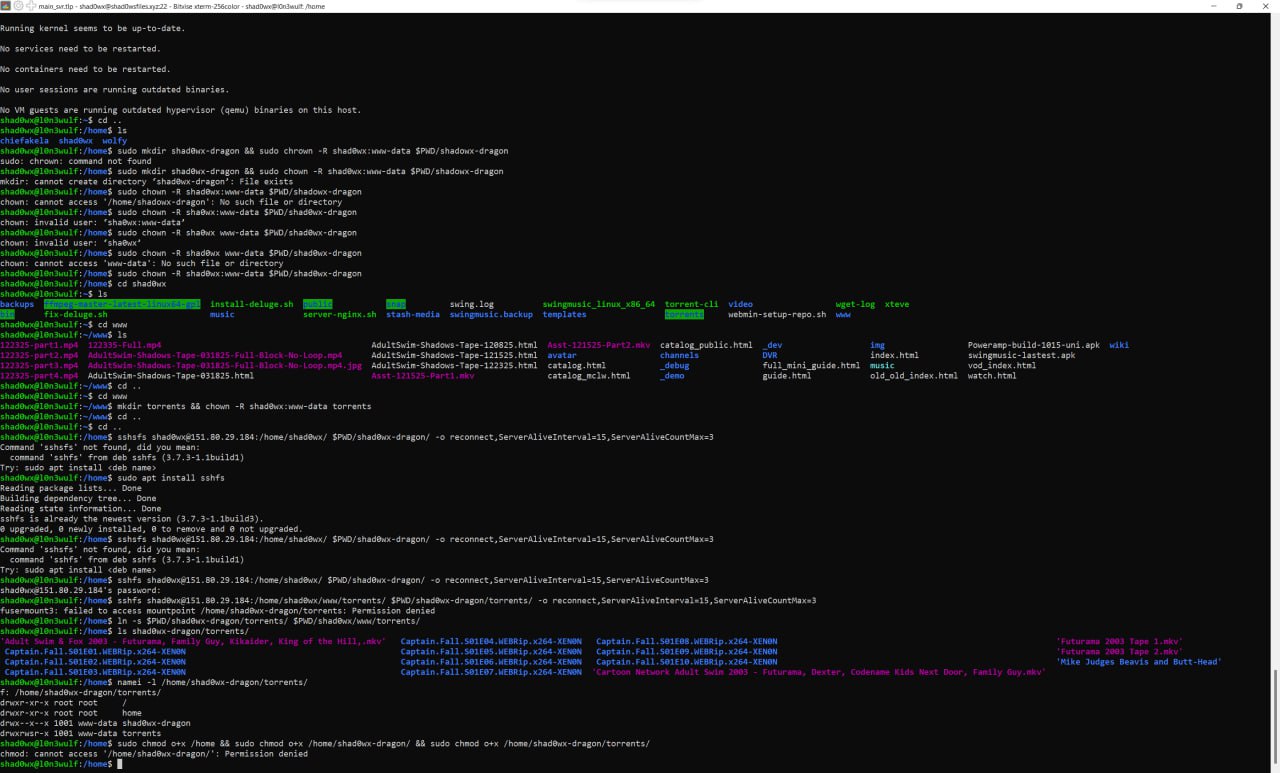
Task: Click the swing.log file name in listing
Action: [471, 304]
